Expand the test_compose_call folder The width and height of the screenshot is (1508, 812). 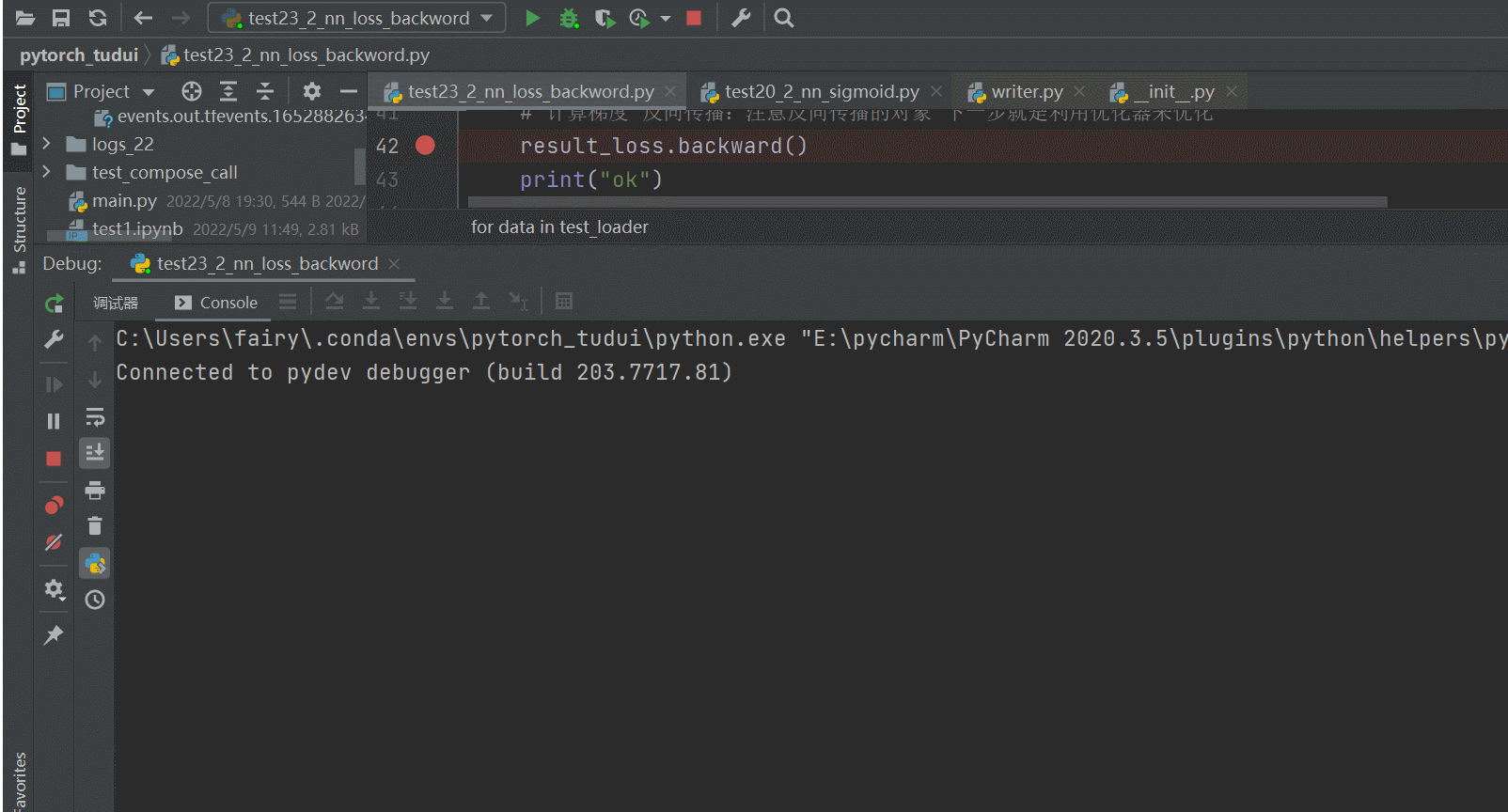tap(46, 172)
